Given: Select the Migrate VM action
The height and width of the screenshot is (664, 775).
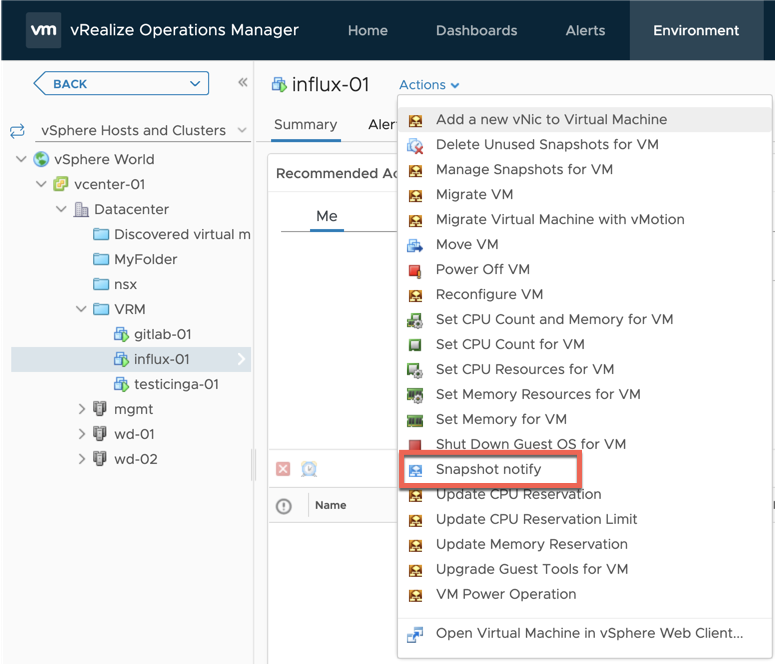Looking at the screenshot, I should (584, 194).
